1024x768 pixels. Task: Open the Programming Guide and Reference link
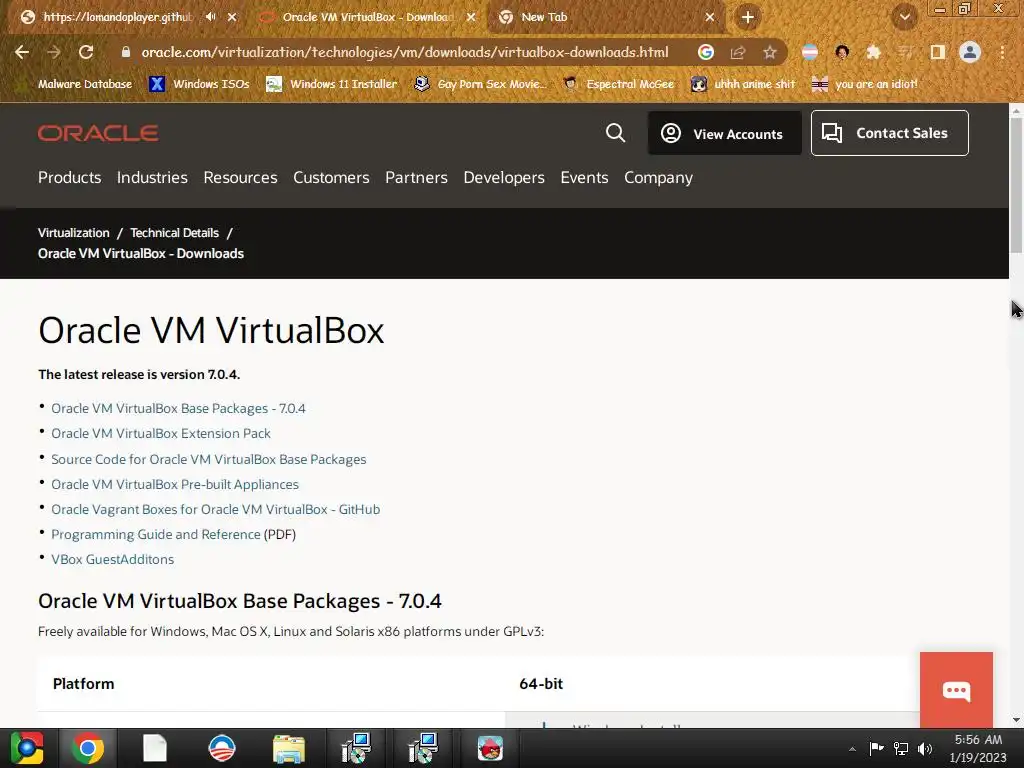155,534
